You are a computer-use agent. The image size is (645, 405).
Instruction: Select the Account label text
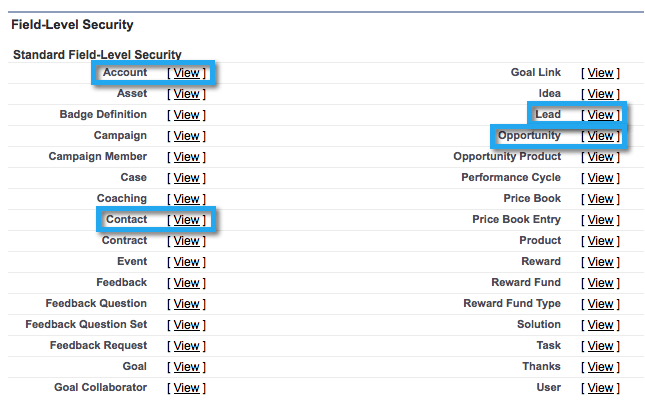[x=125, y=72]
